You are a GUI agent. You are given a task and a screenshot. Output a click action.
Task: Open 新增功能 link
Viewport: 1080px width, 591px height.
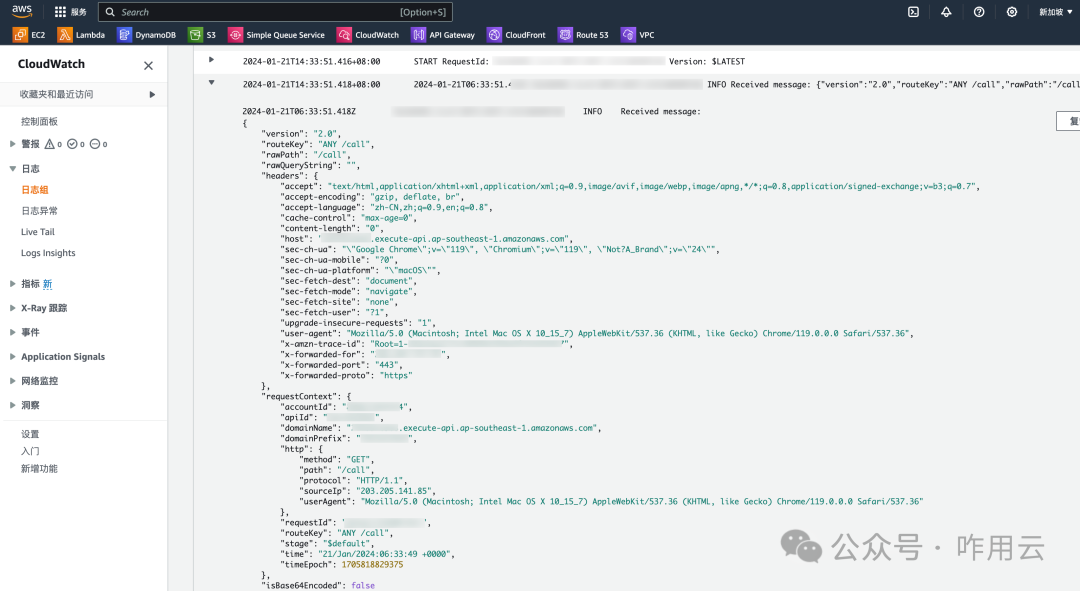pos(39,468)
